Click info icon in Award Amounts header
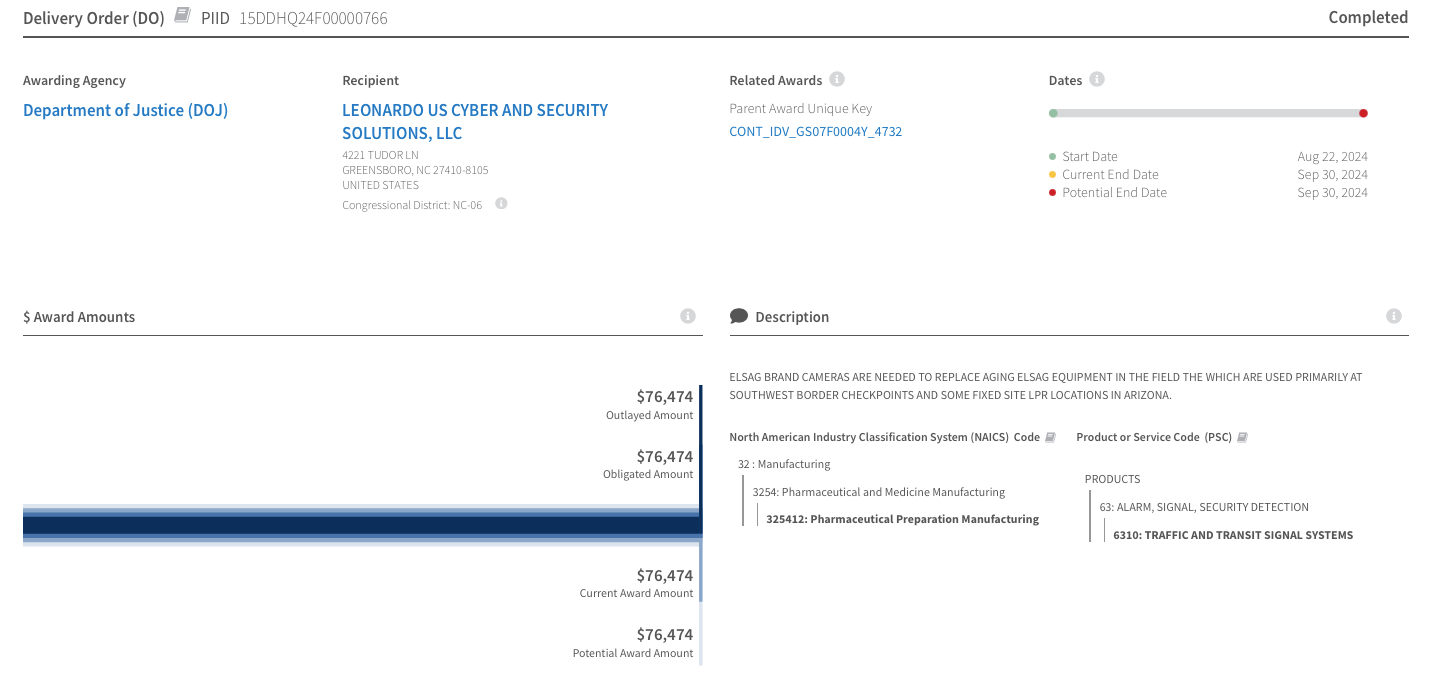The image size is (1444, 687). 688,316
